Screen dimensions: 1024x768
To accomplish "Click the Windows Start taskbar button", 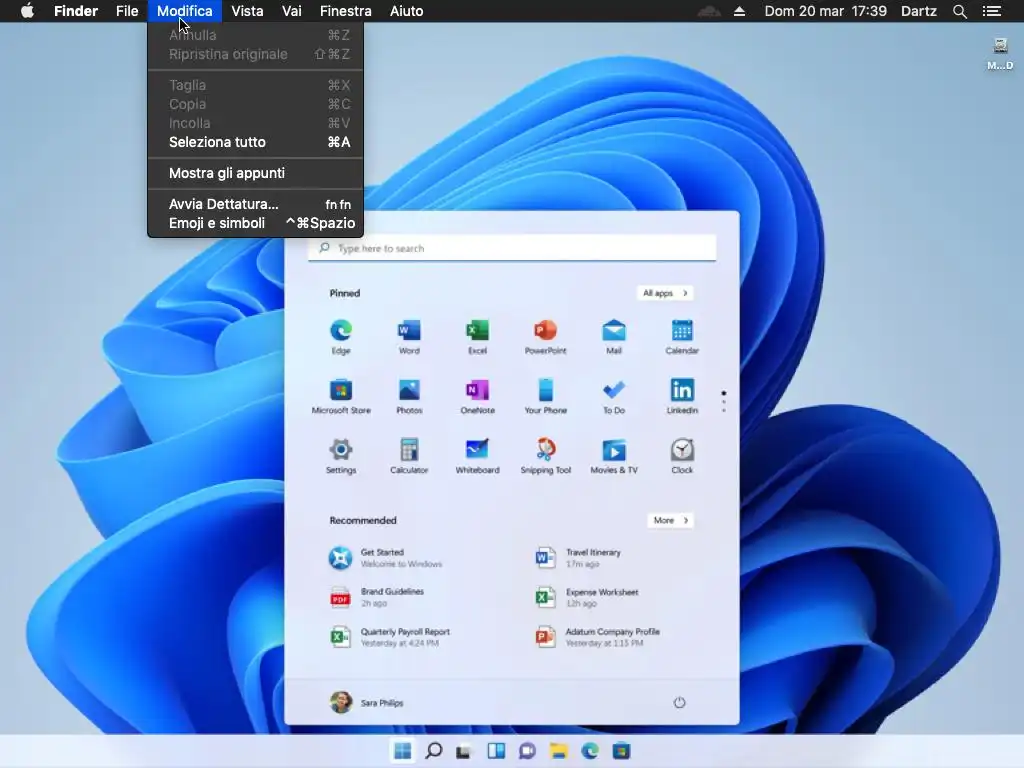I will (x=403, y=751).
